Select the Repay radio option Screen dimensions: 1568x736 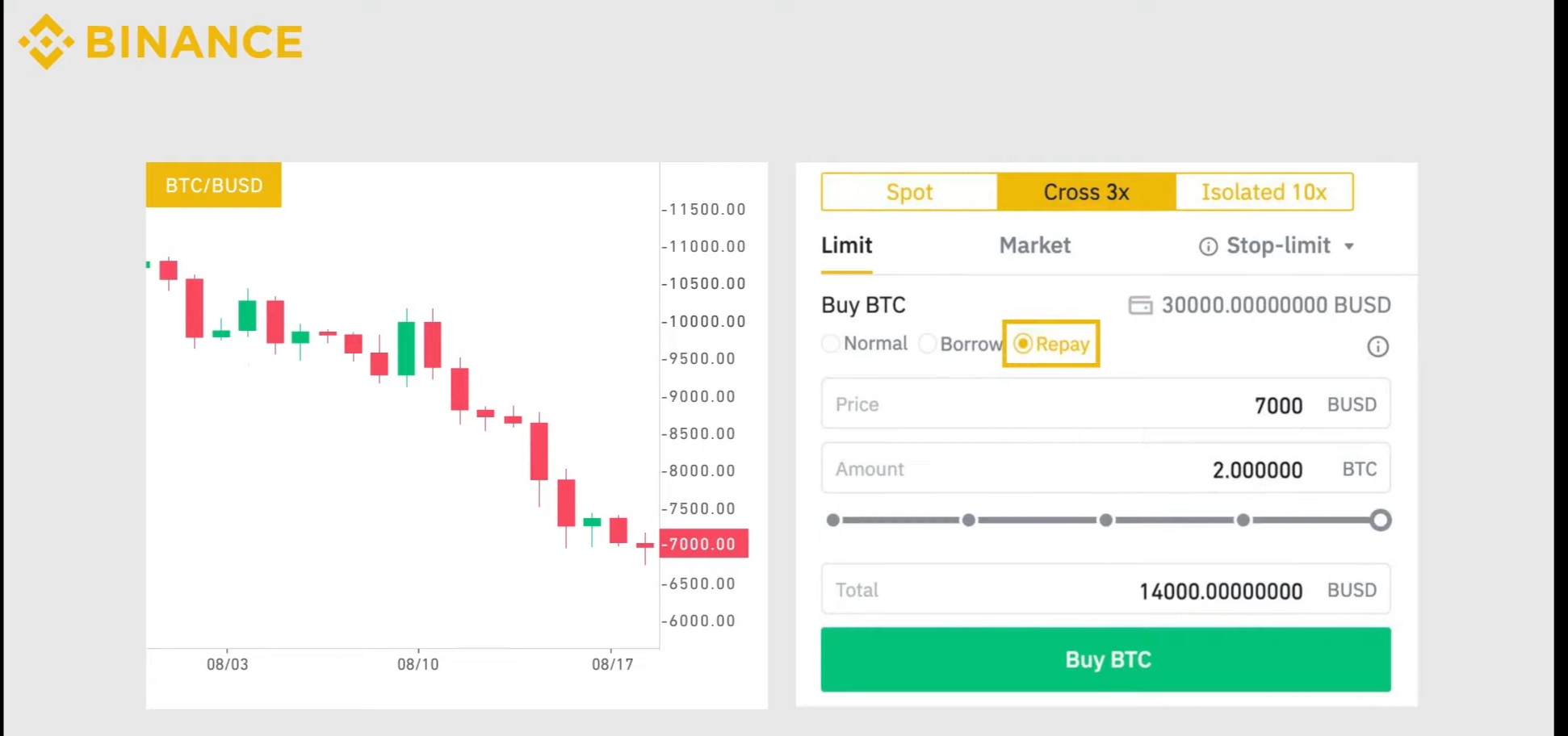pyautogui.click(x=1023, y=344)
